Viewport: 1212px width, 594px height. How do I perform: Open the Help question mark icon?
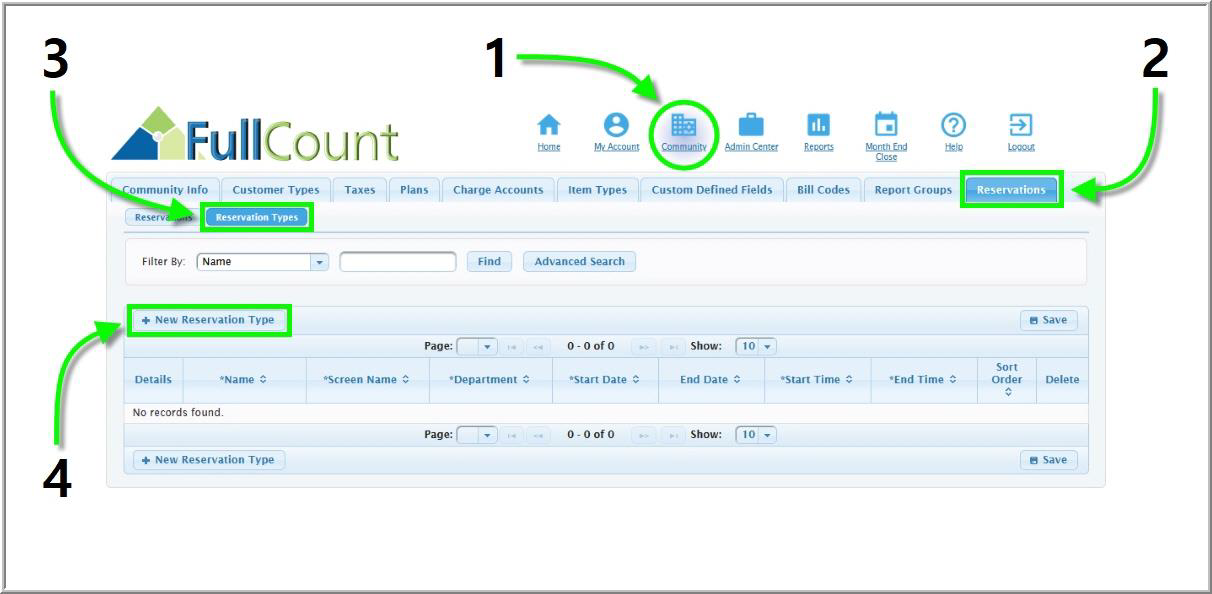[954, 125]
